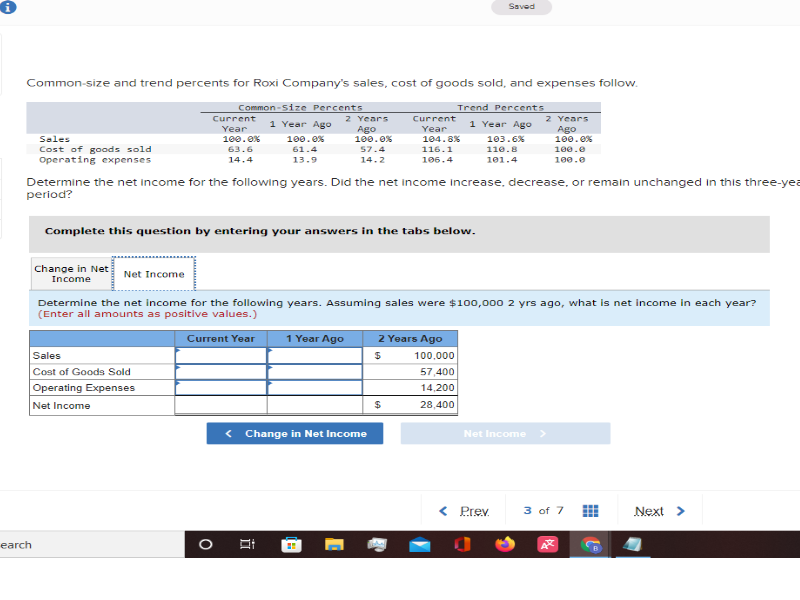Click the blue info icon at top left
The height and width of the screenshot is (600, 800).
pos(8,7)
